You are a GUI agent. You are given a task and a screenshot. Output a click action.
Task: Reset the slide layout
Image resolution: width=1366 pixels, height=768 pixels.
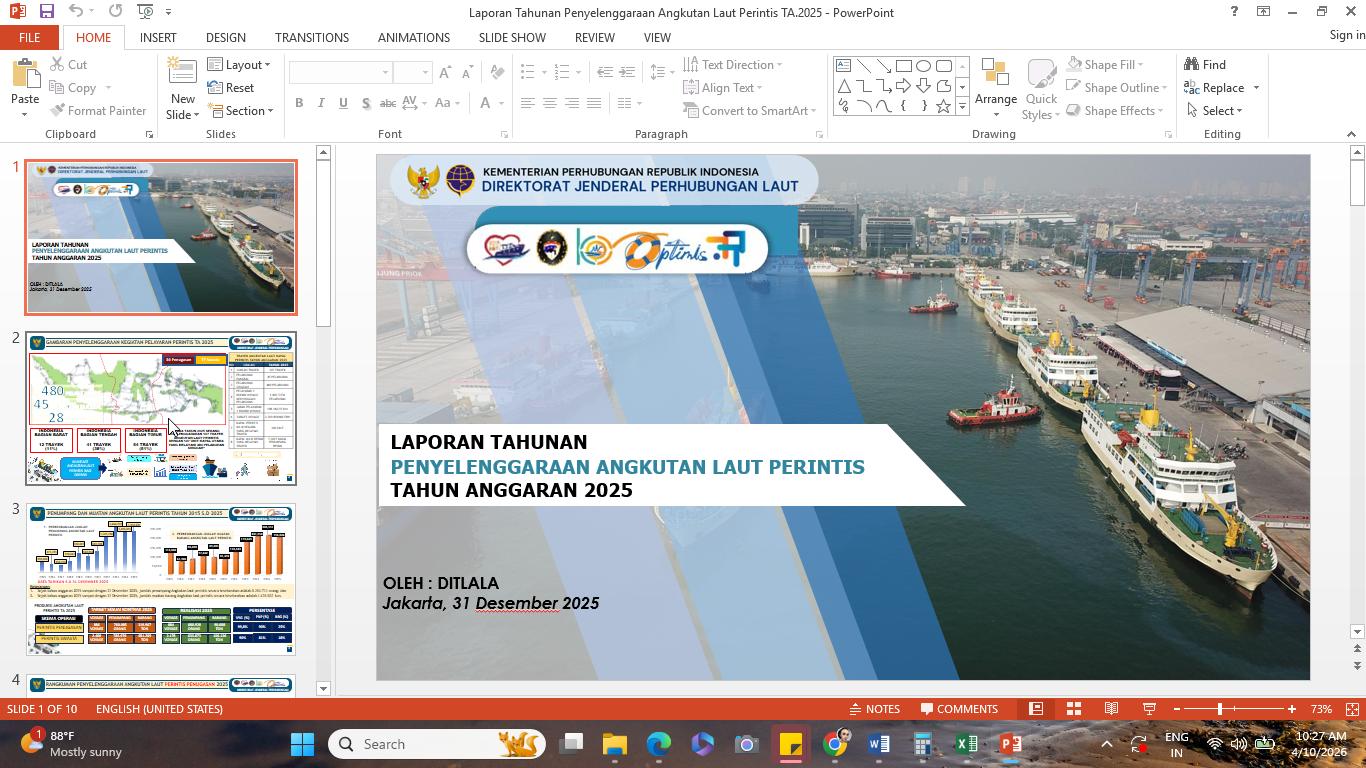click(231, 88)
